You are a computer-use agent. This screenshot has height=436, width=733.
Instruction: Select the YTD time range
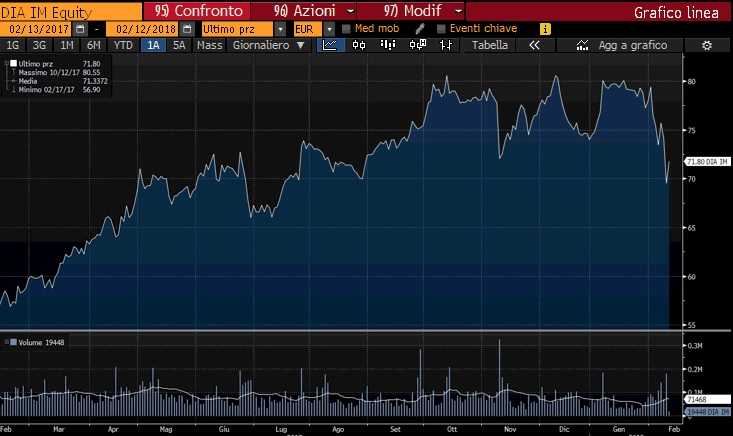[x=123, y=45]
